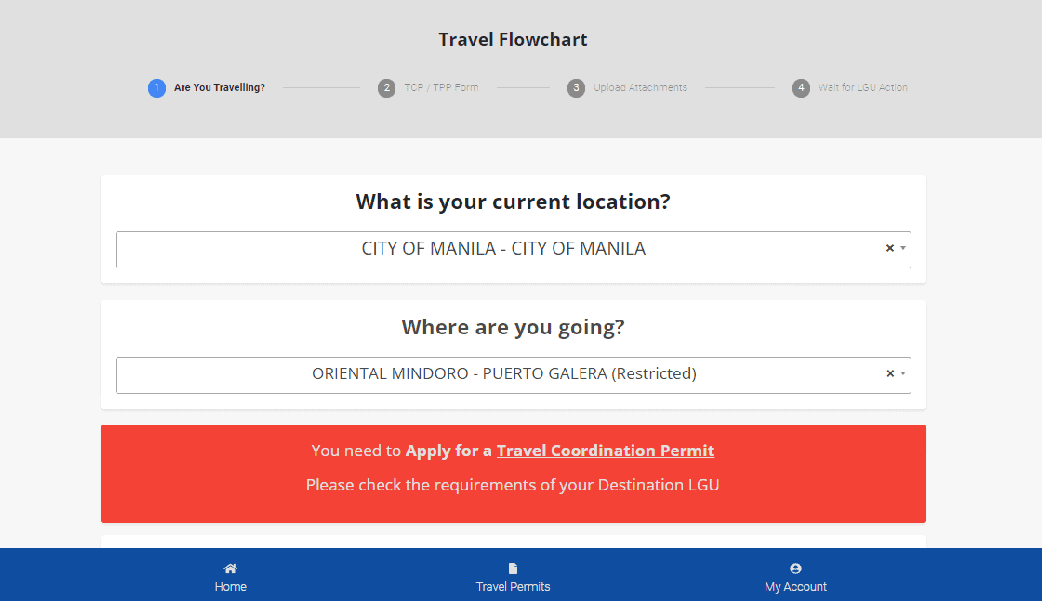Select the 'Upload Attachments' step label

(x=640, y=88)
